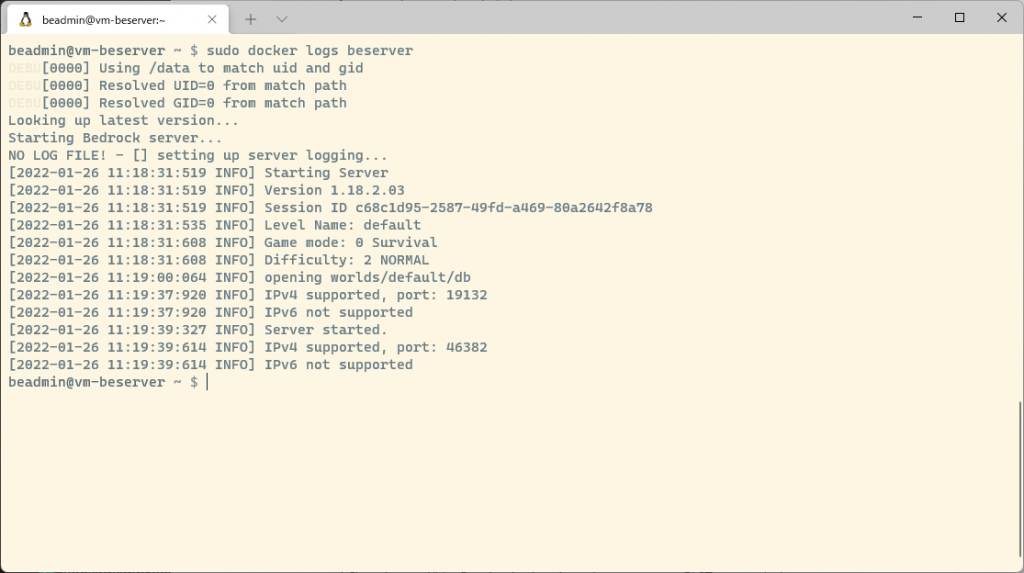Click 'Using /data to match uid and gid' line
This screenshot has height=573, width=1024.
185,68
